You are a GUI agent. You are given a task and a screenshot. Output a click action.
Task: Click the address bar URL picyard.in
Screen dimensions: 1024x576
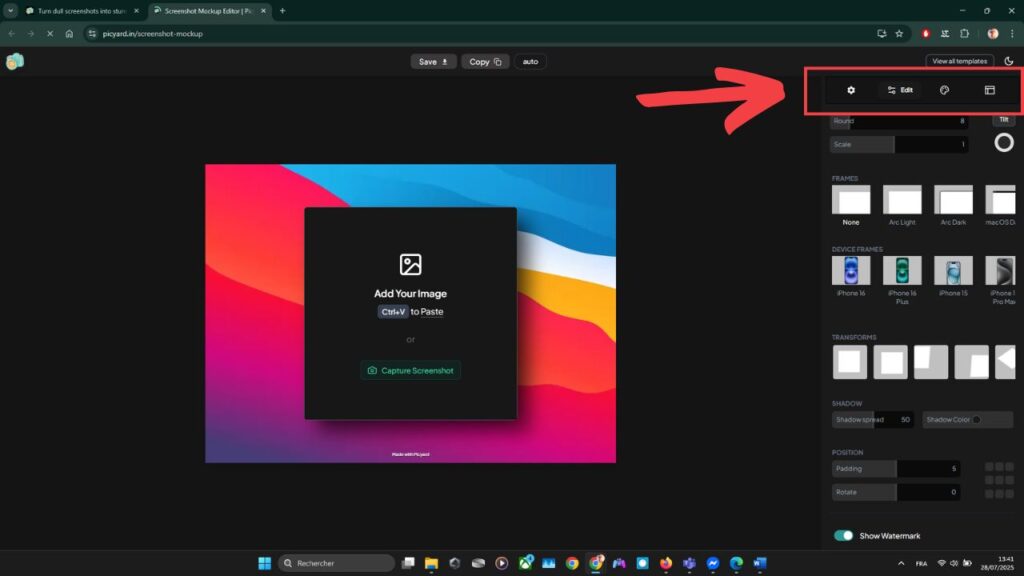[x=152, y=34]
